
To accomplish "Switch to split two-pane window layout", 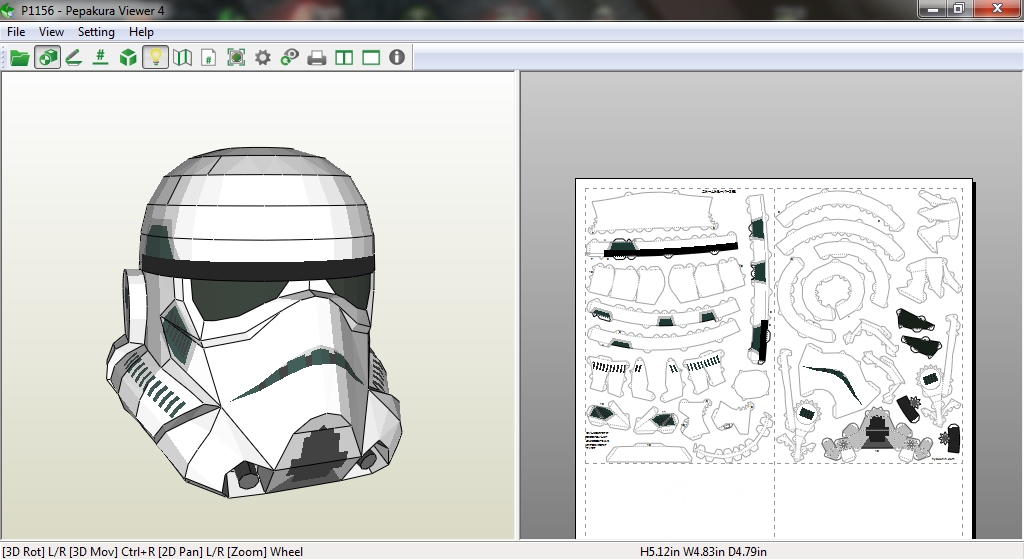I will tap(344, 57).
